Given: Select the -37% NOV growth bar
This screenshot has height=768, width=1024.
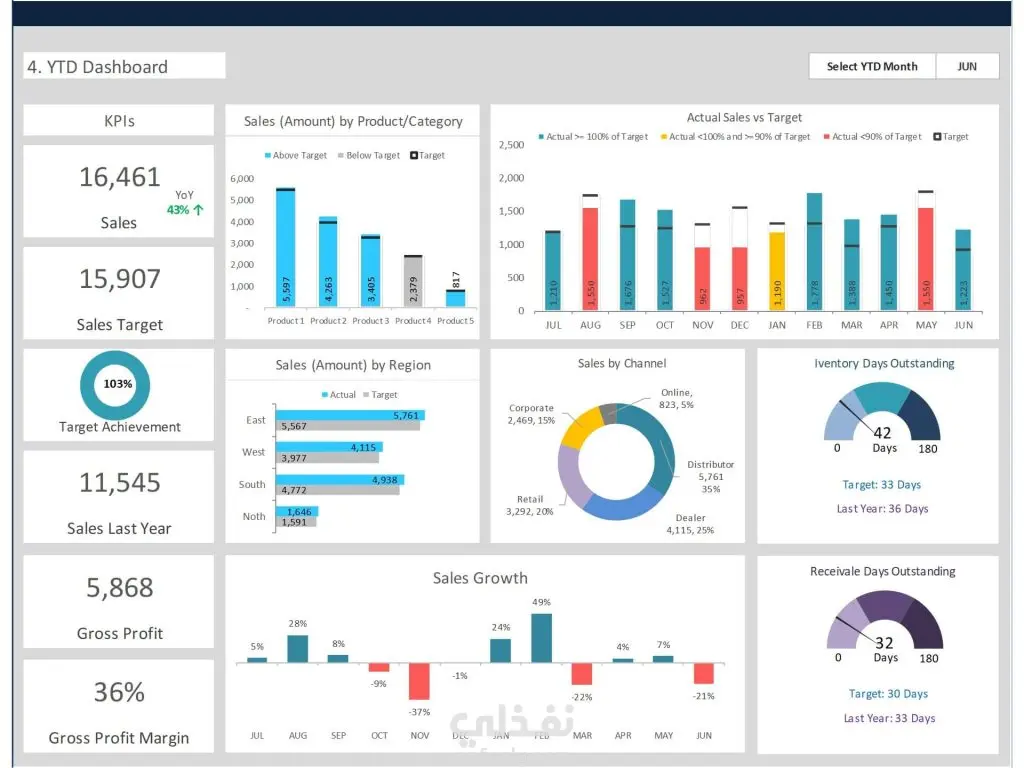Looking at the screenshot, I should click(419, 681).
